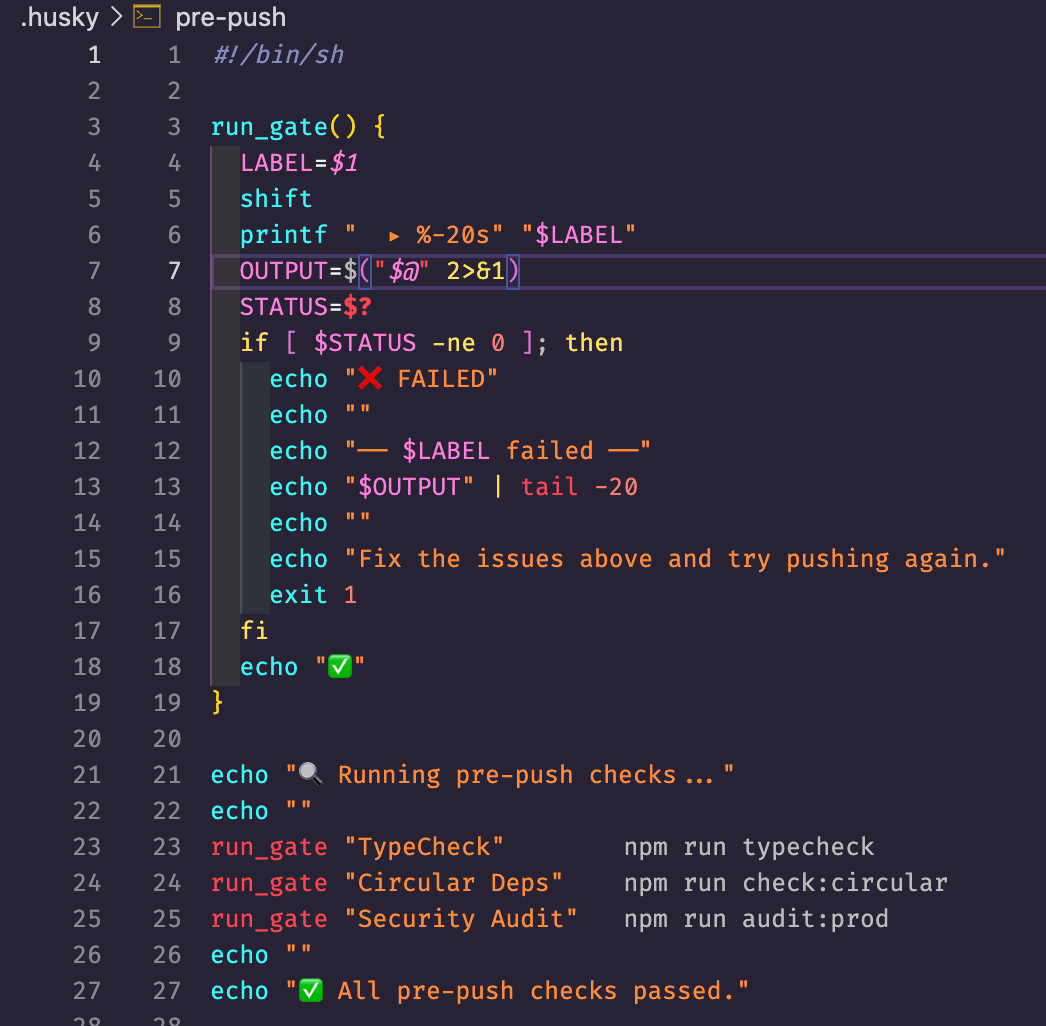Click the green checkmark emoji on line 27
1046x1026 pixels.
(311, 991)
